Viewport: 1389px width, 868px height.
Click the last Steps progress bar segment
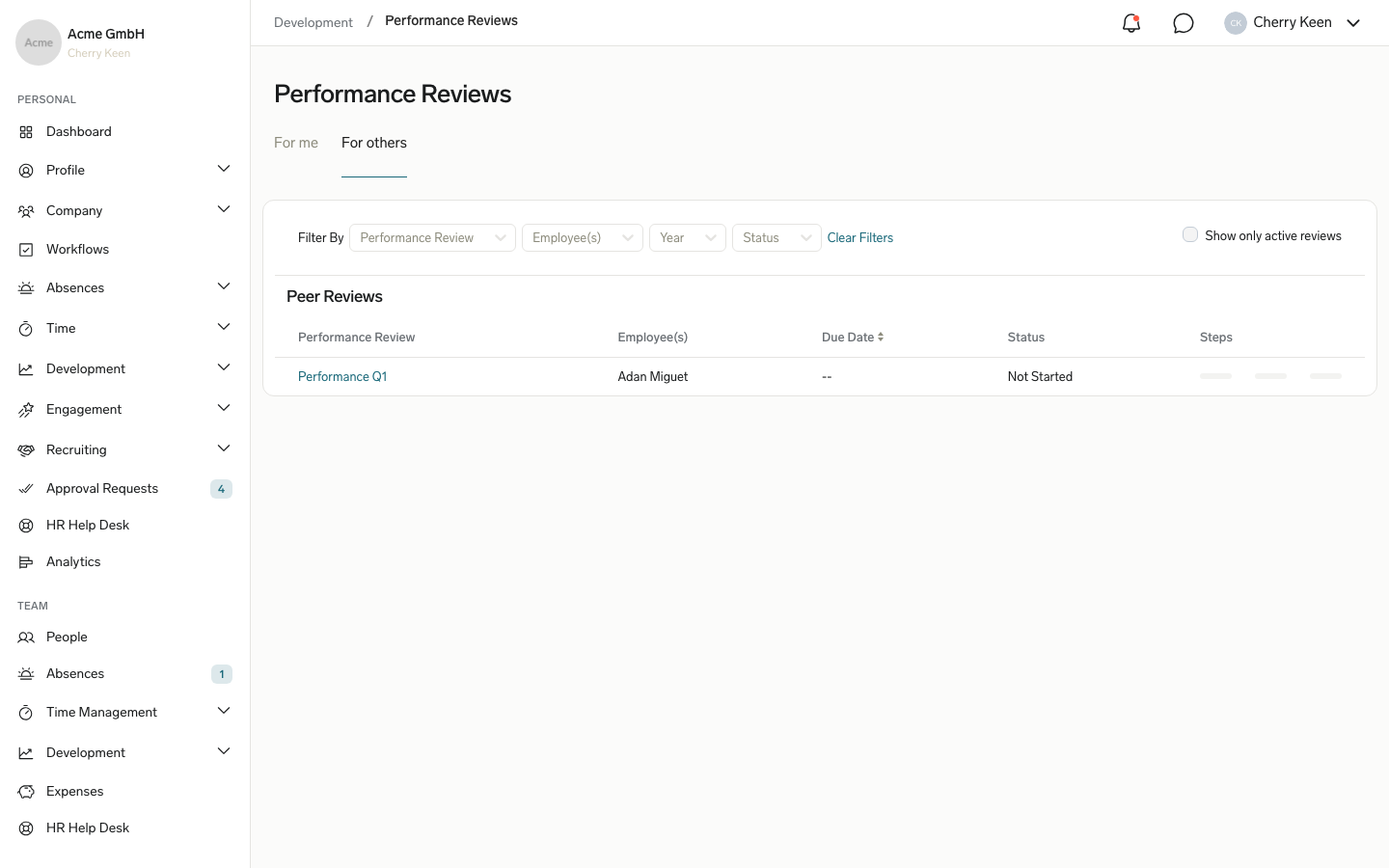coord(1325,376)
